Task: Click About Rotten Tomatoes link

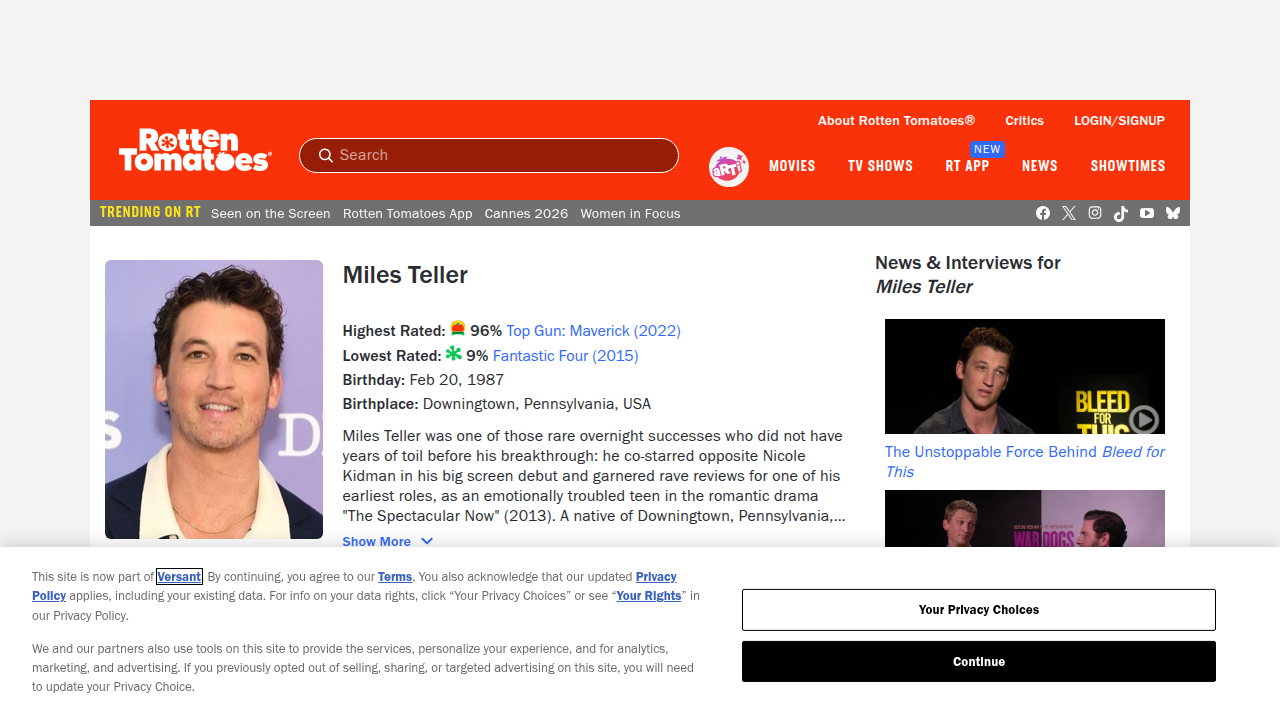Action: pyautogui.click(x=896, y=120)
